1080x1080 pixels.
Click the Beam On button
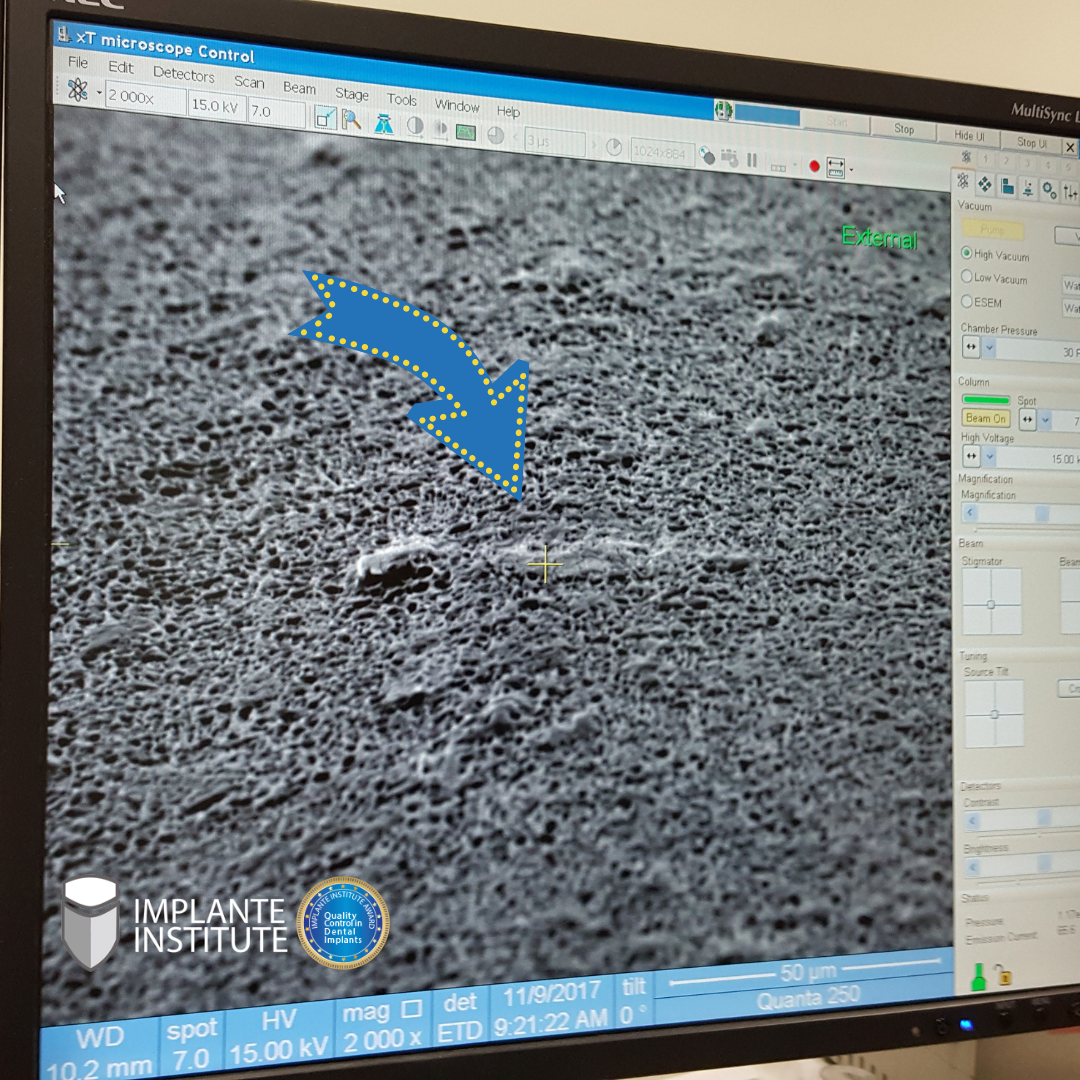pos(985,418)
